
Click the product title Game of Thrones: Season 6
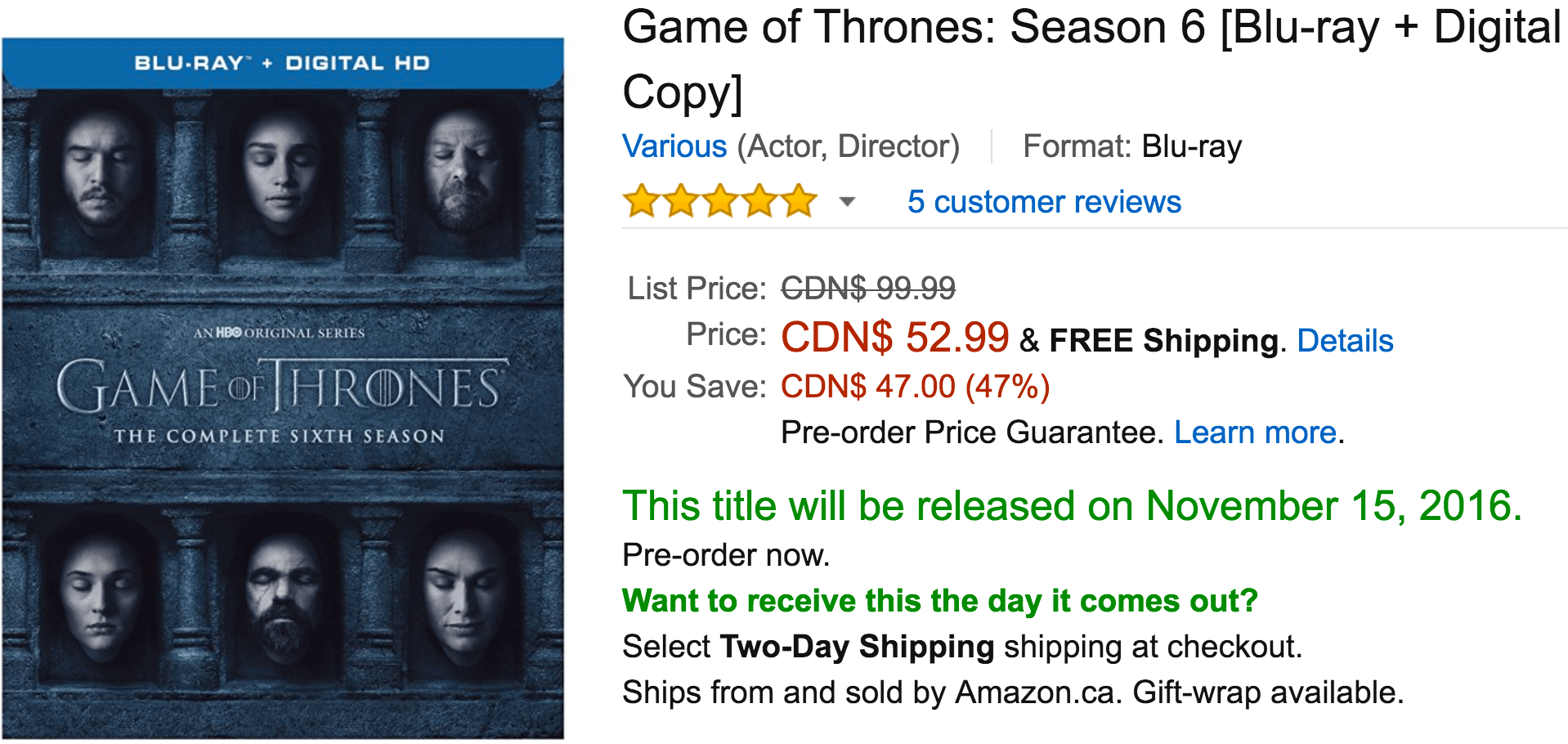[x=1091, y=59]
